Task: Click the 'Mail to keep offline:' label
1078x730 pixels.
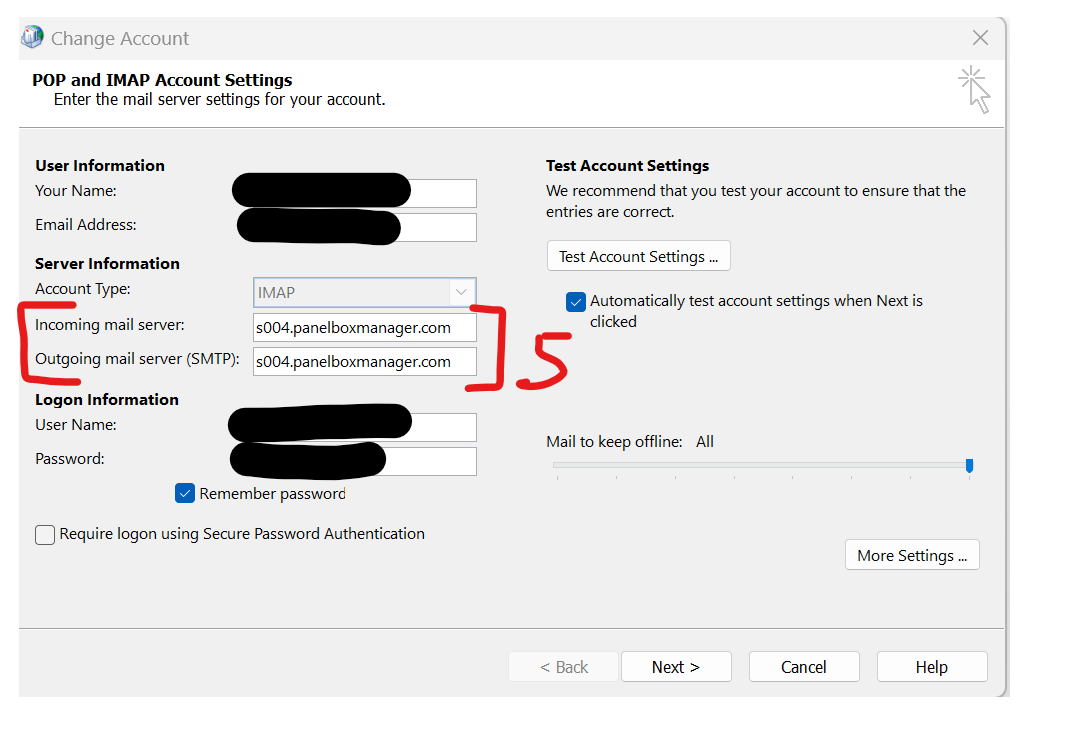Action: [x=614, y=441]
